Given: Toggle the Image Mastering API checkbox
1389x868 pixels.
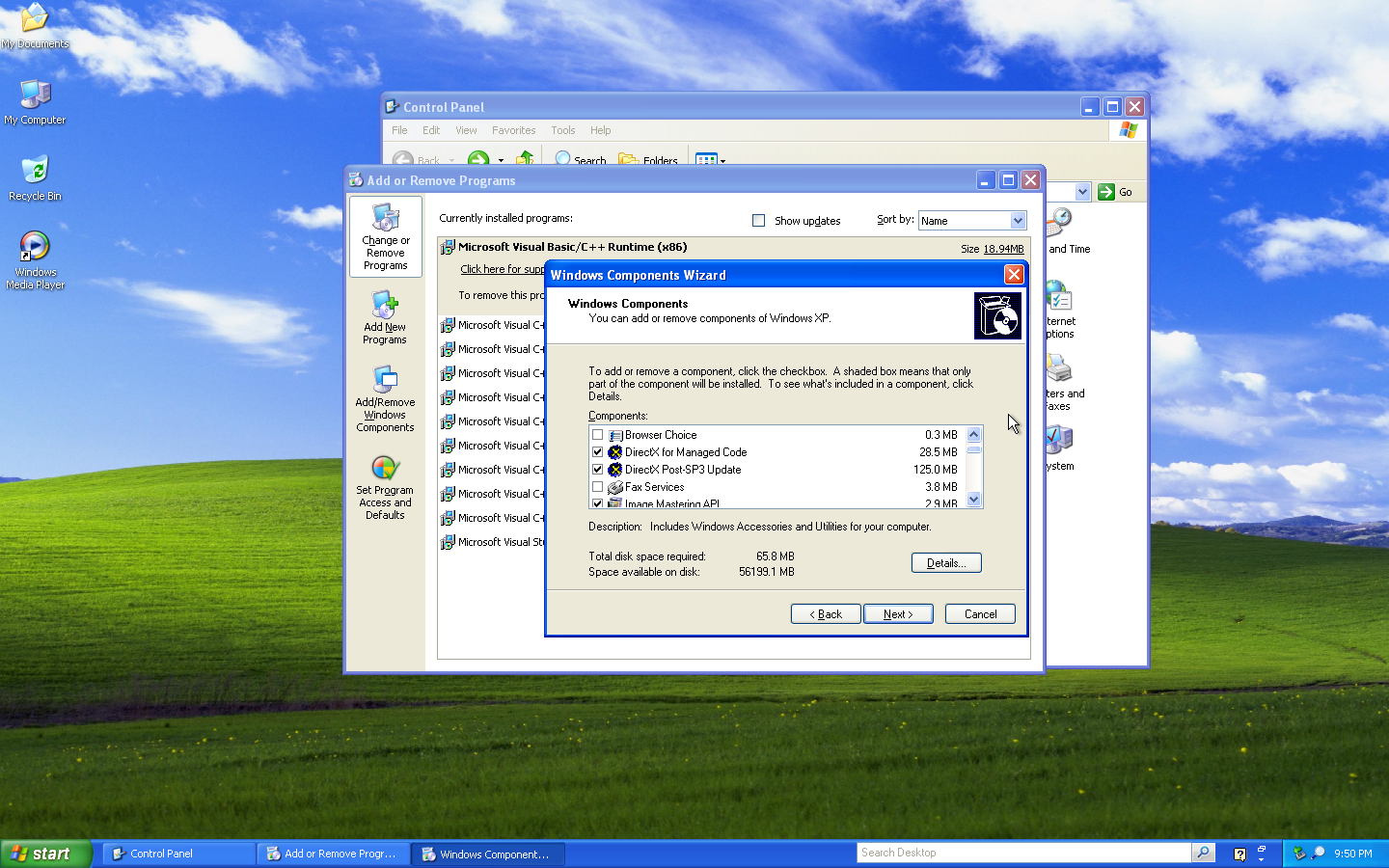Looking at the screenshot, I should click(x=598, y=503).
